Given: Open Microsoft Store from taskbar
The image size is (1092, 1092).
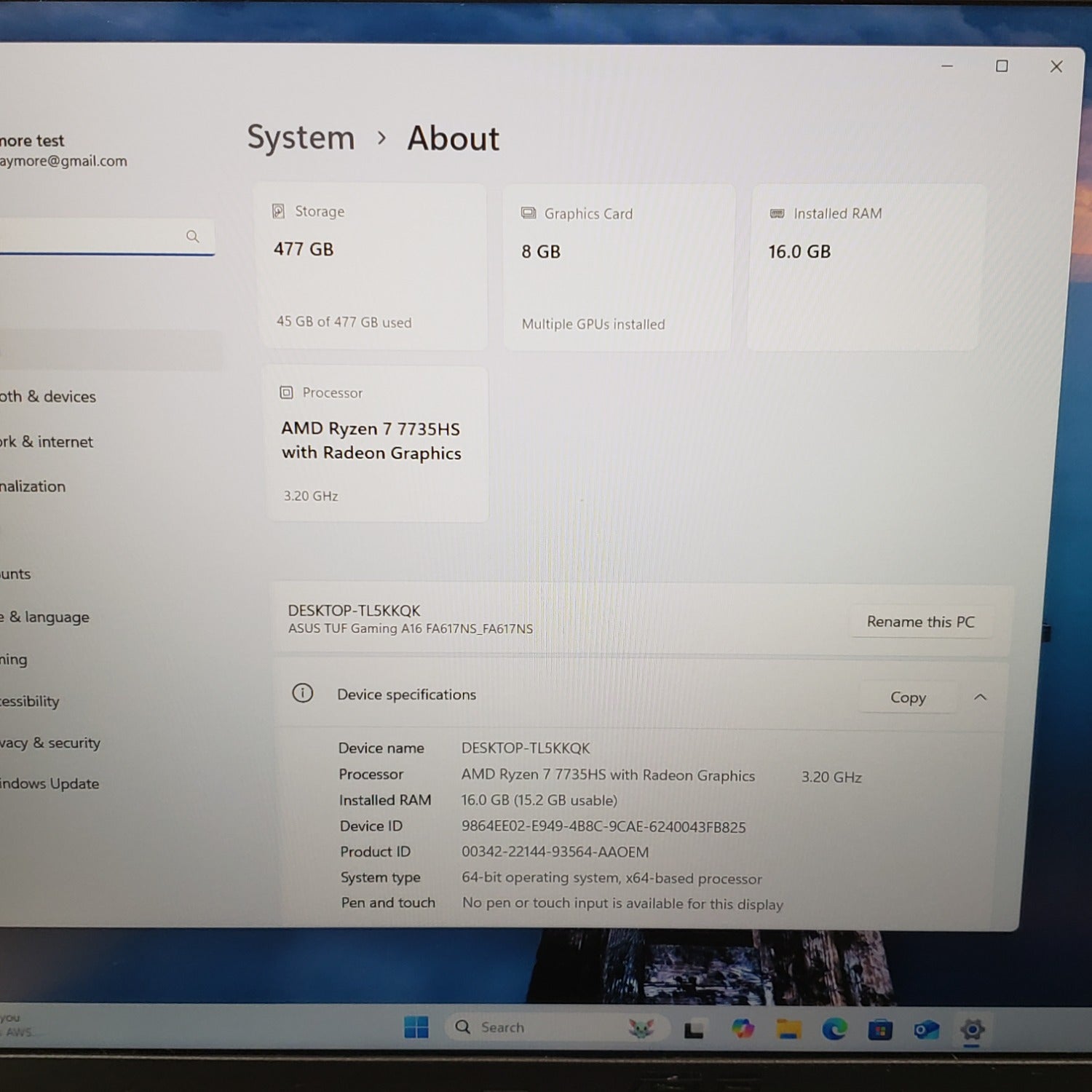Looking at the screenshot, I should pos(880,1029).
